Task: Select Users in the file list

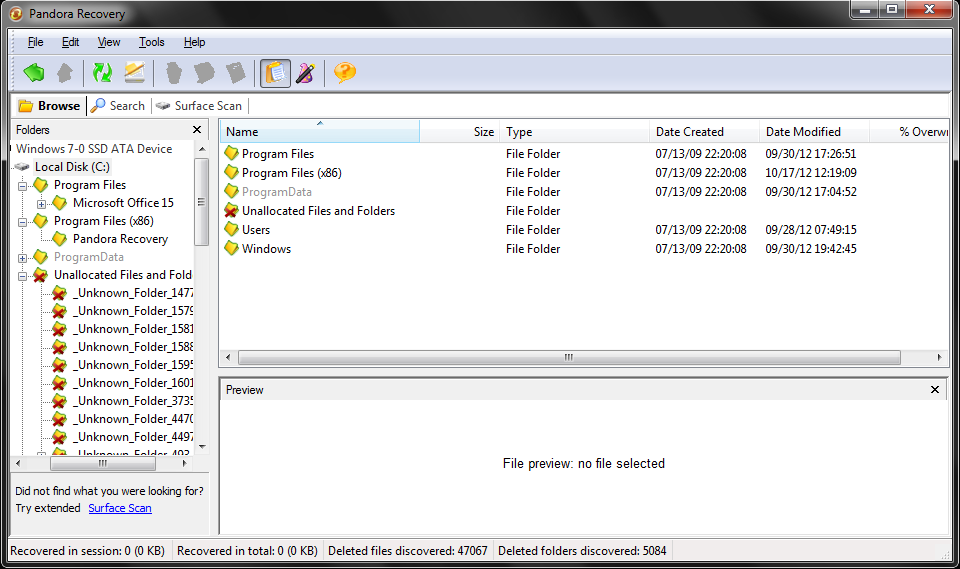Action: [x=256, y=229]
